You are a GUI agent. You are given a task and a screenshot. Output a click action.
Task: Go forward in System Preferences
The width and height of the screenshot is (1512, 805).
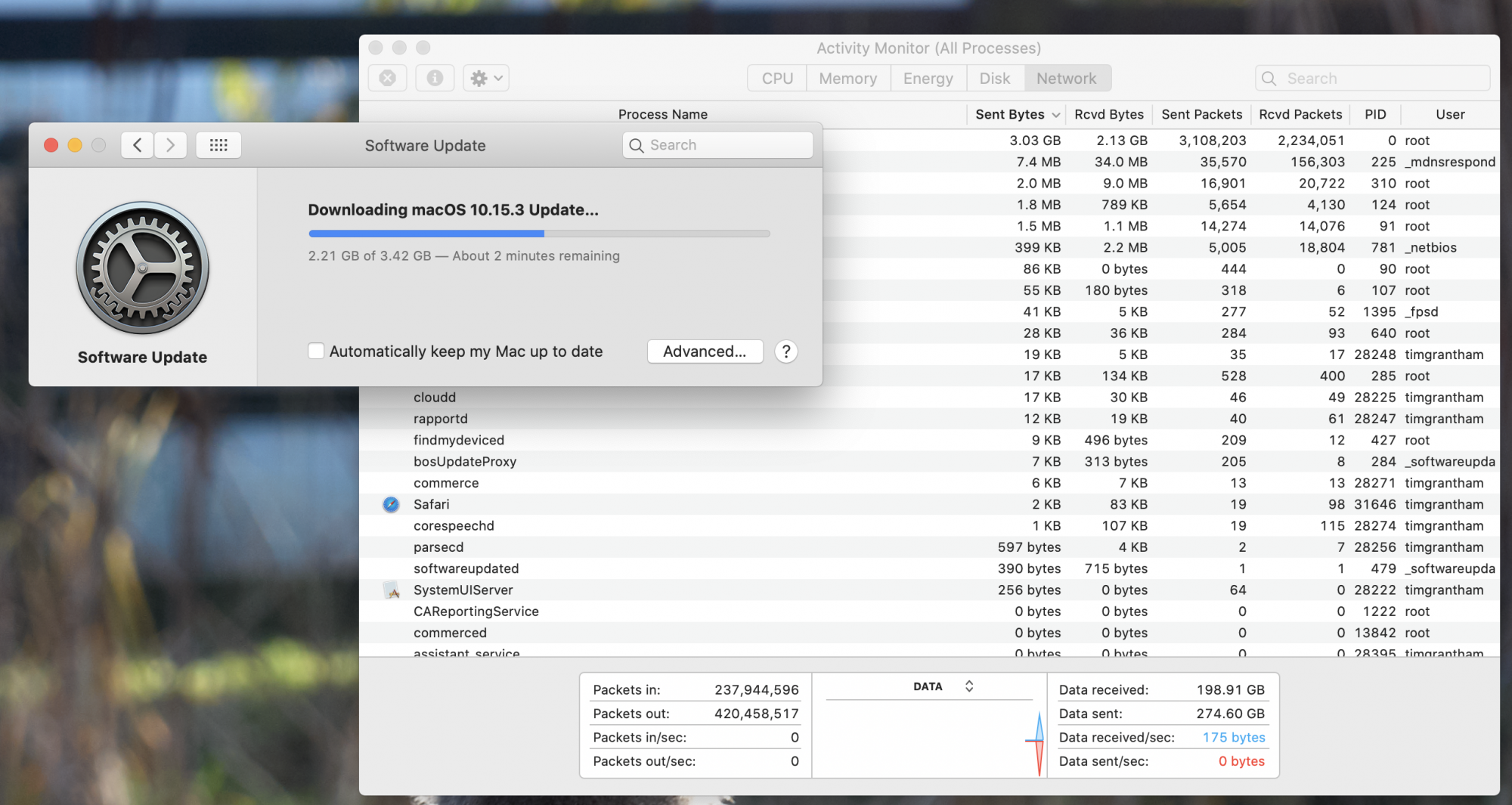(171, 145)
